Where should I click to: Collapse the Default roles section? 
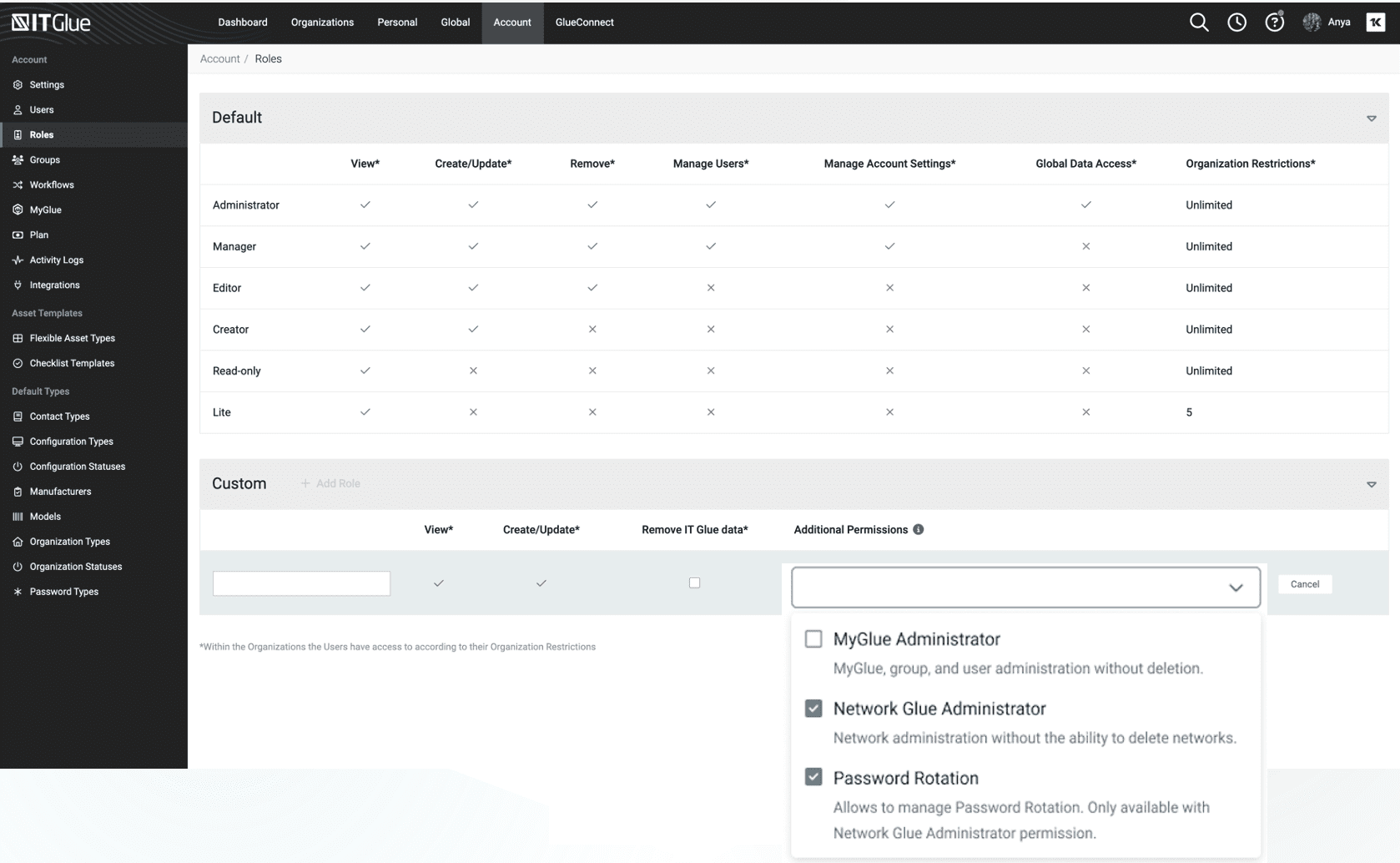click(x=1371, y=119)
